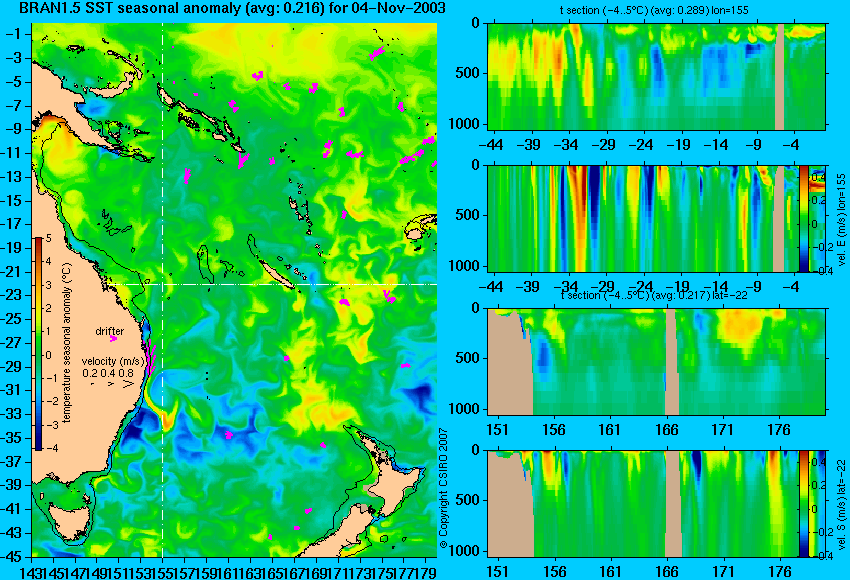
Task: Click the horizontal dashed white line at latitude -22
Action: point(273,284)
